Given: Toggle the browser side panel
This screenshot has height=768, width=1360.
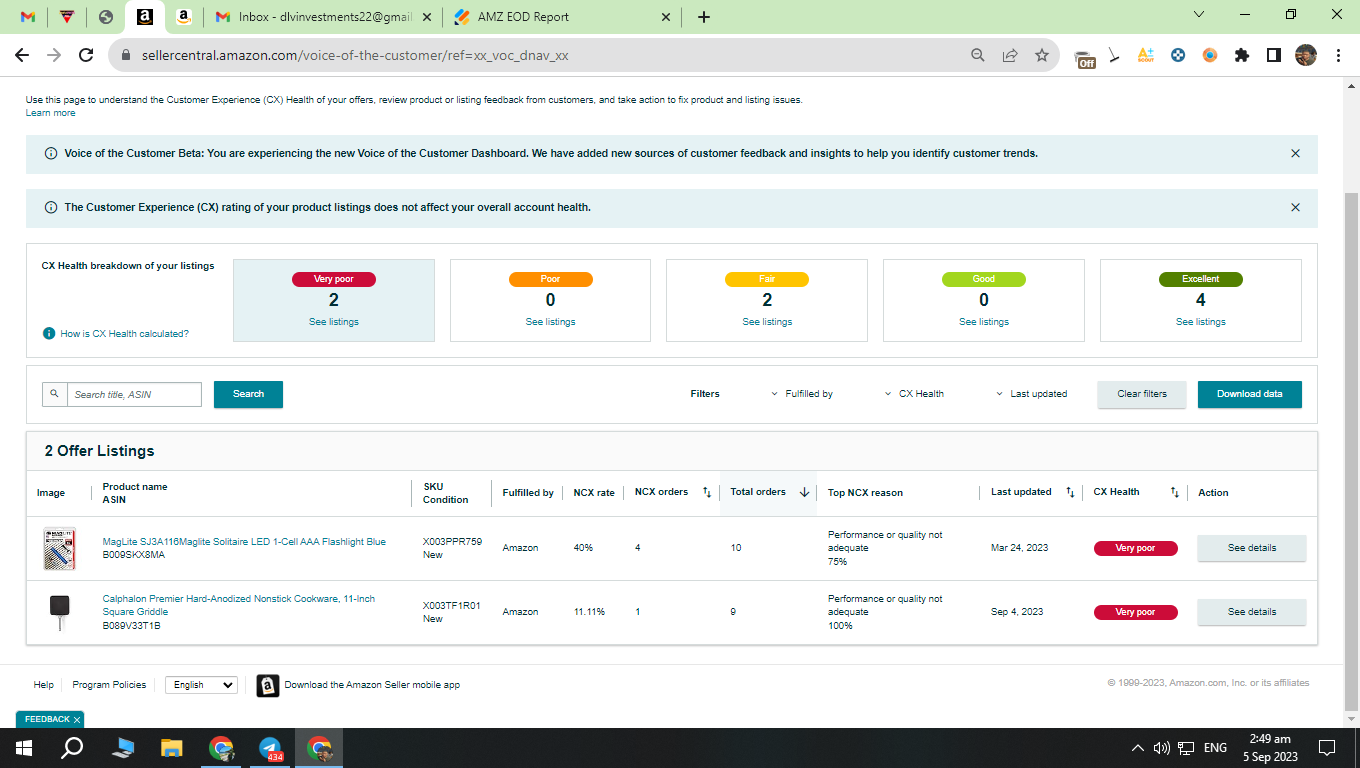Looking at the screenshot, I should pos(1274,56).
